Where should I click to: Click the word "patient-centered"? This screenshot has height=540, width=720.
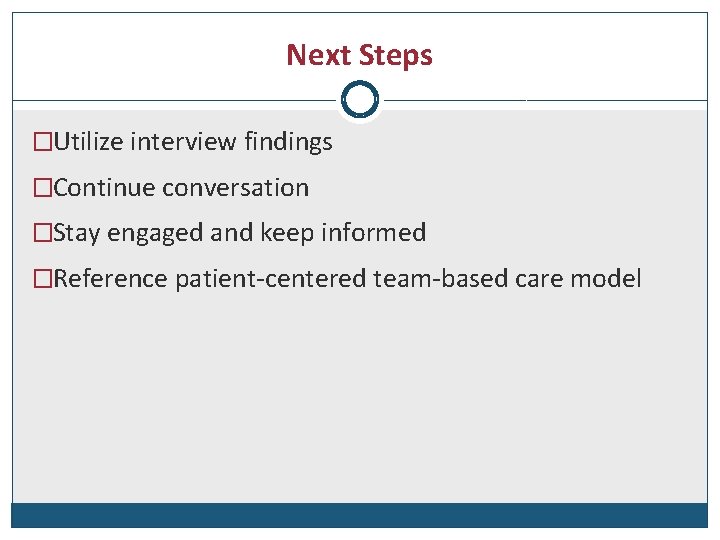click(x=271, y=279)
